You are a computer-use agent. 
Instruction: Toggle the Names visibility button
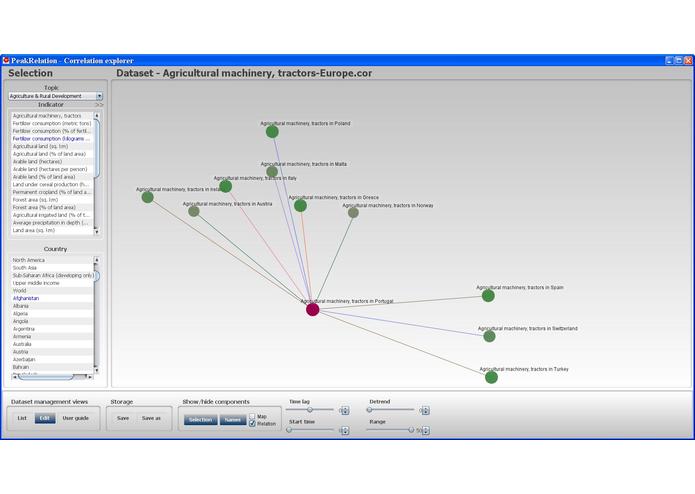click(233, 420)
